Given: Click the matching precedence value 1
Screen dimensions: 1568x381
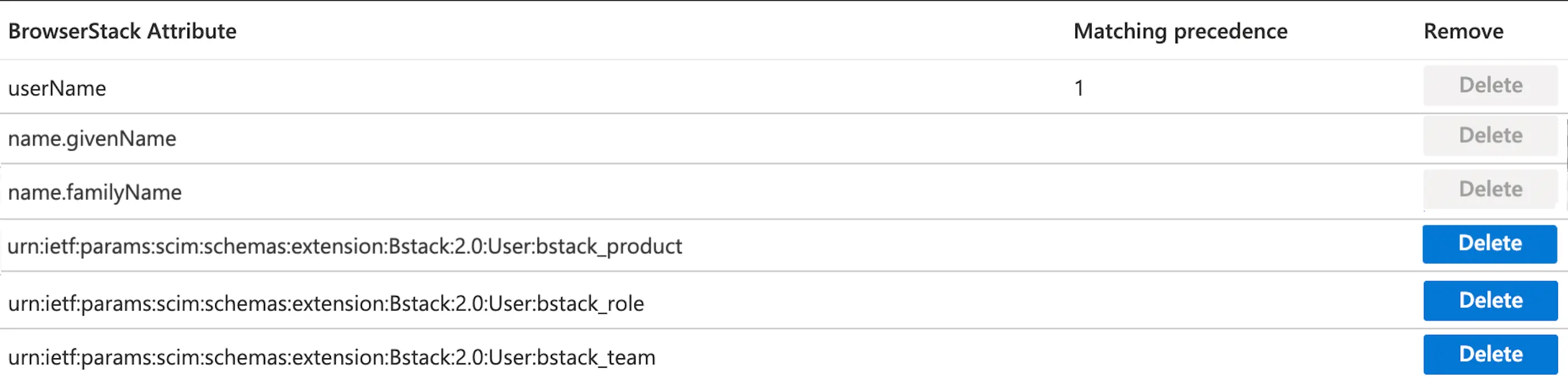Looking at the screenshot, I should click(x=1079, y=89).
